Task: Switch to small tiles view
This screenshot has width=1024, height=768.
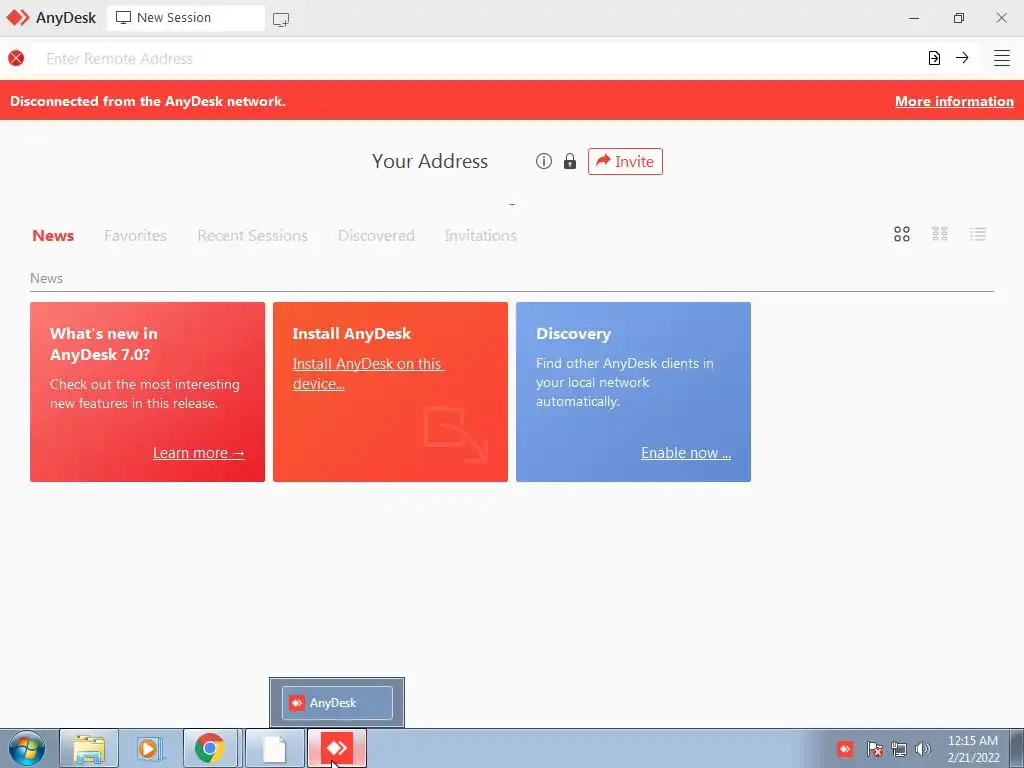Action: click(x=940, y=234)
